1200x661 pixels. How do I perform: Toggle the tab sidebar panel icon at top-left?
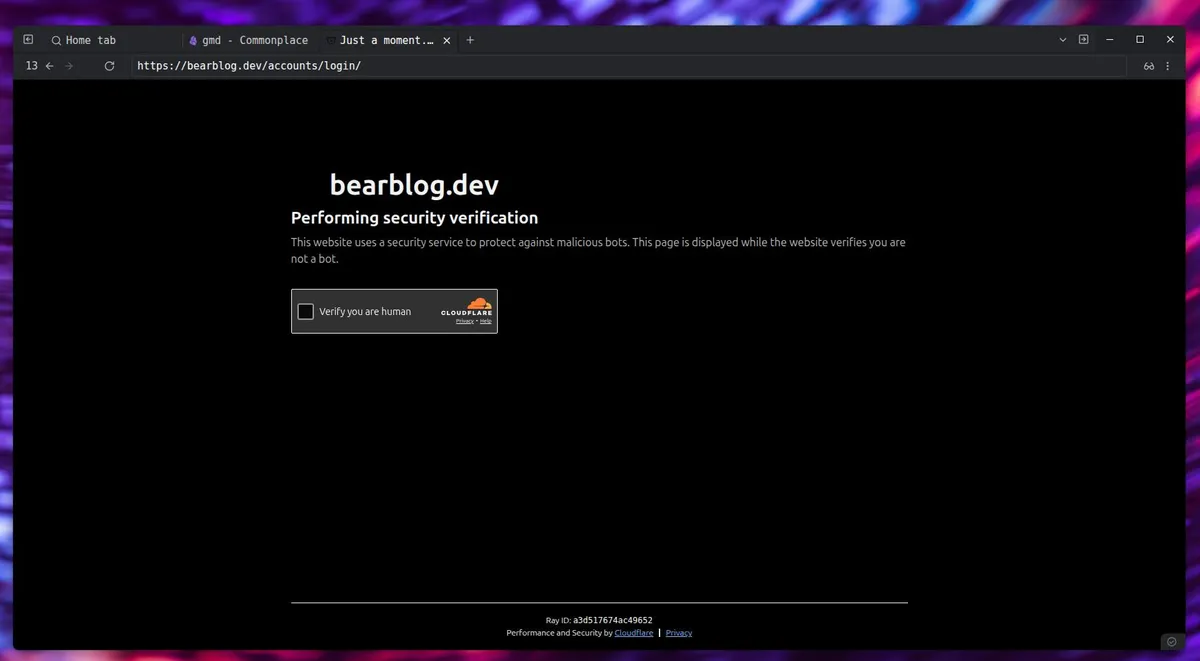coord(28,40)
